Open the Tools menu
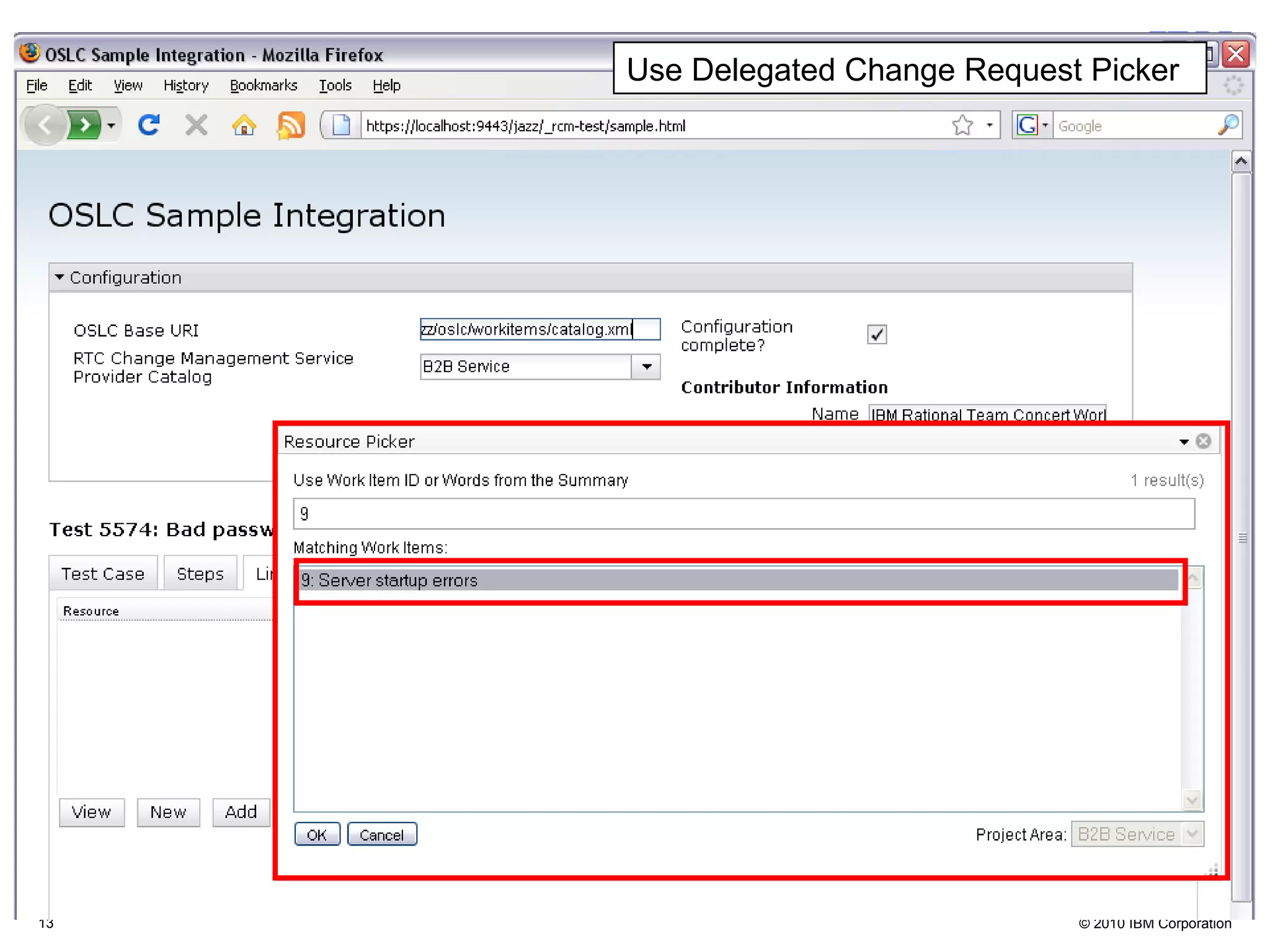Viewport: 1270px width, 952px height. coord(335,86)
